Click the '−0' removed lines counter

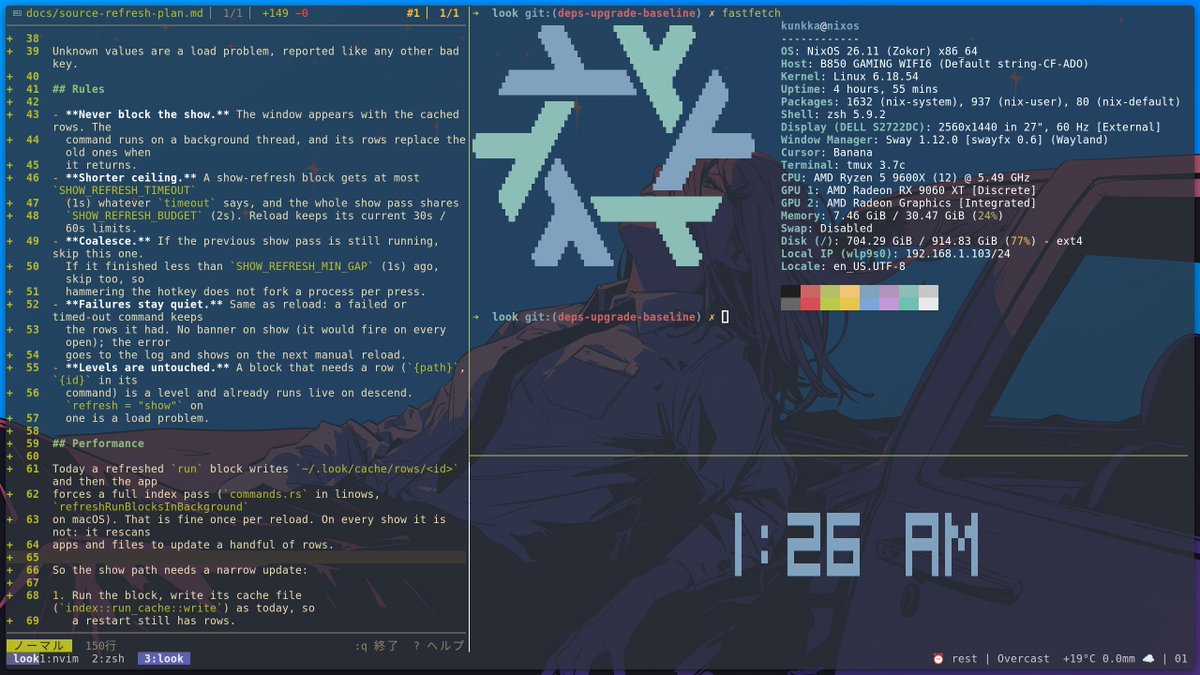click(x=303, y=13)
